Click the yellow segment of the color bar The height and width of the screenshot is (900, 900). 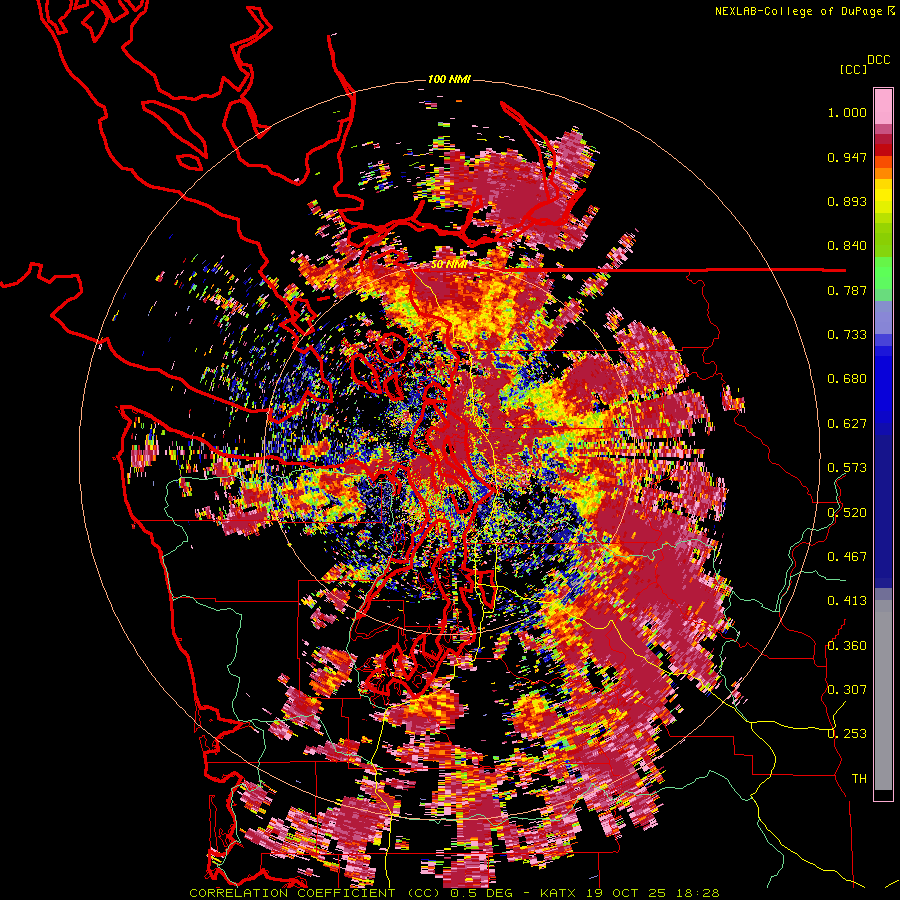point(883,196)
